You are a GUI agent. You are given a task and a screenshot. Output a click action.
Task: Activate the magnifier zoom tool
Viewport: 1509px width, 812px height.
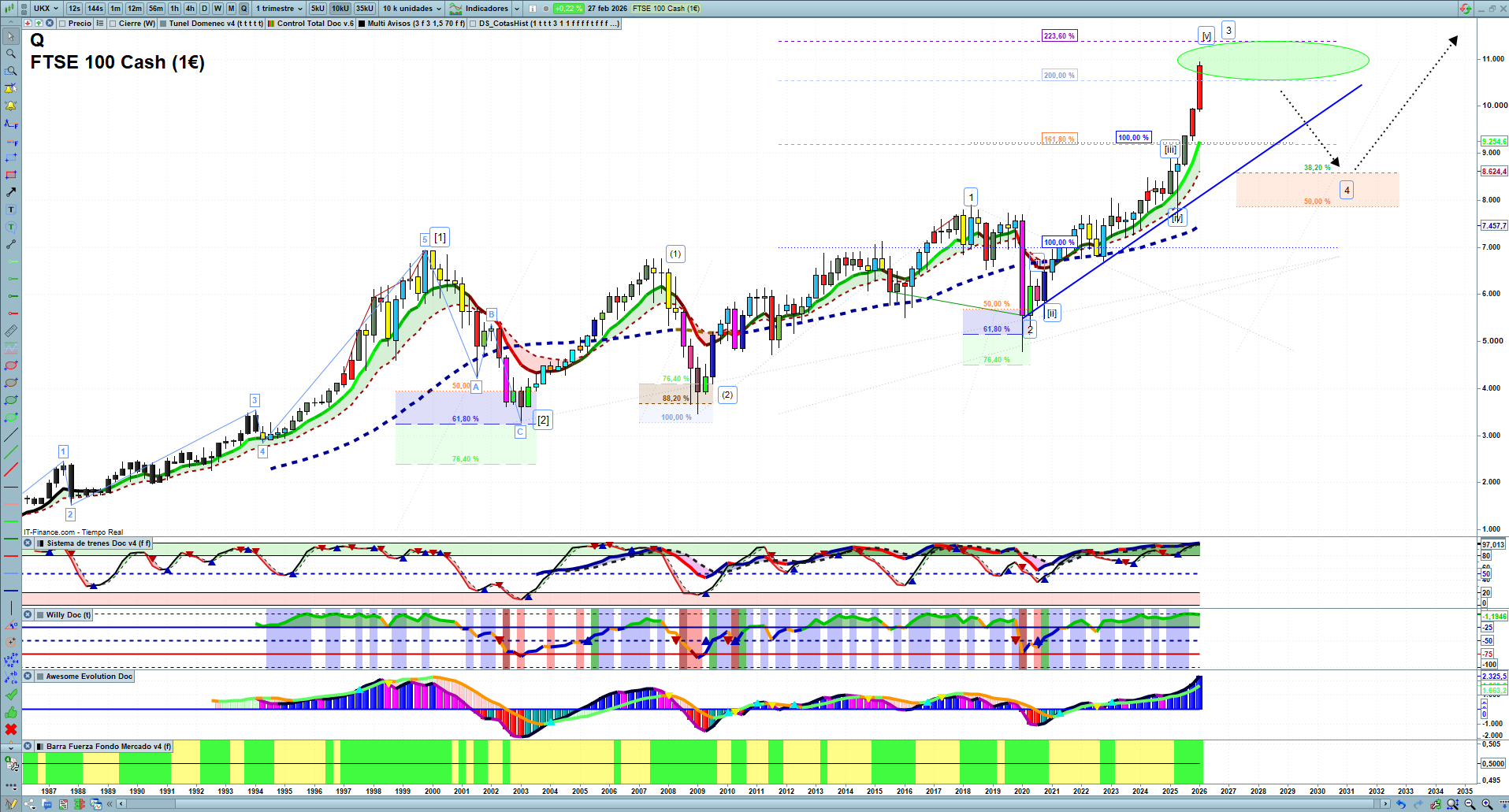pyautogui.click(x=11, y=54)
